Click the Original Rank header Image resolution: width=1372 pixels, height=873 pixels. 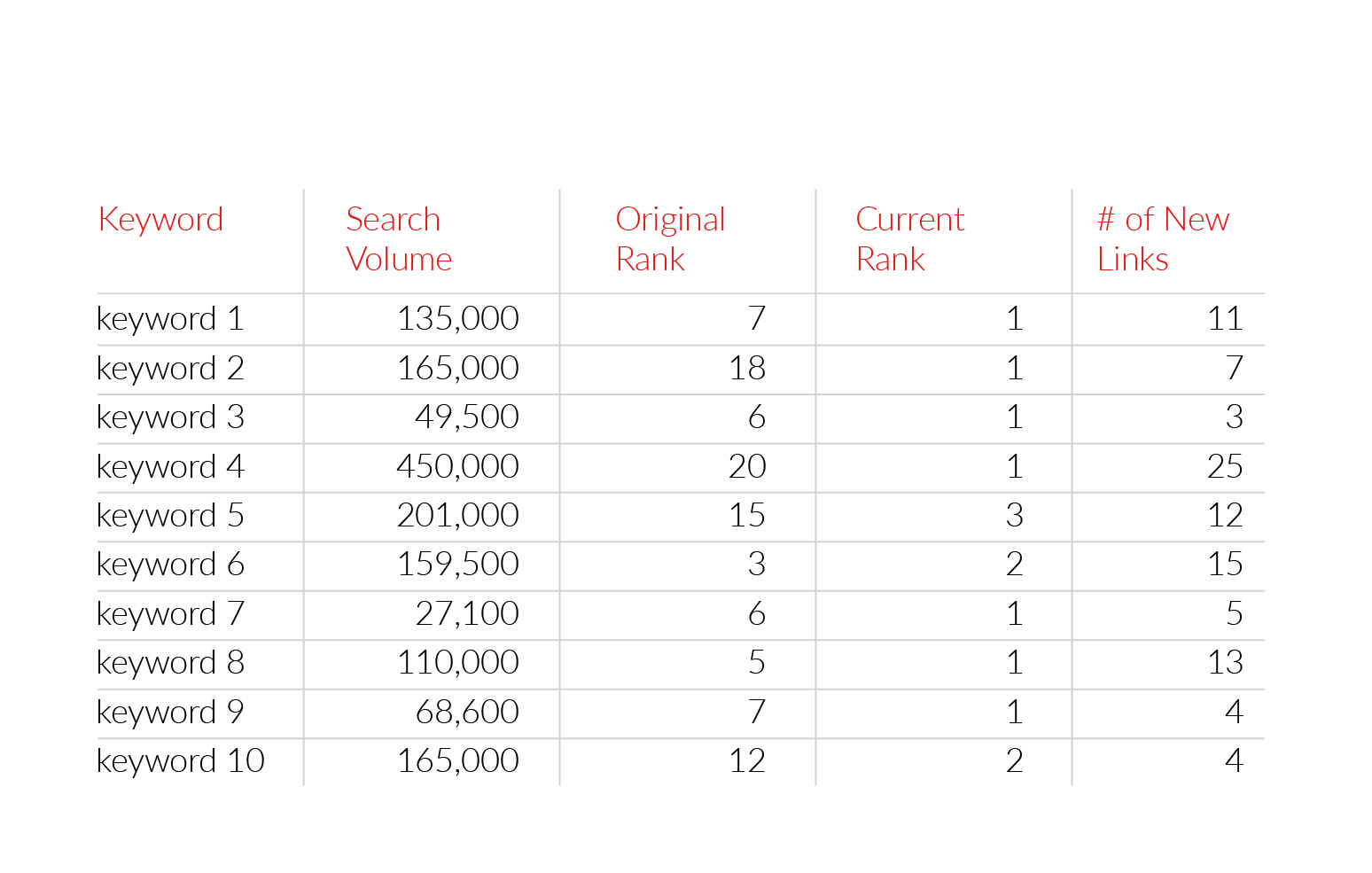[670, 239]
